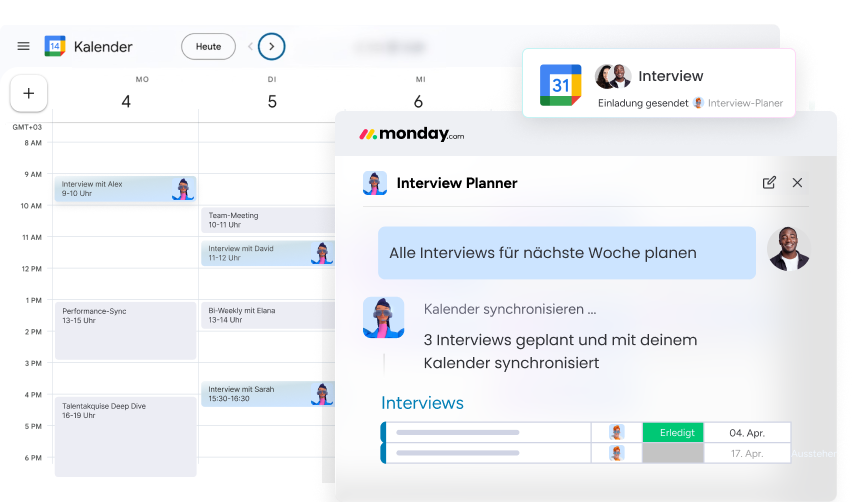Click the 12 PM time label
853x502 pixels.
[32, 269]
